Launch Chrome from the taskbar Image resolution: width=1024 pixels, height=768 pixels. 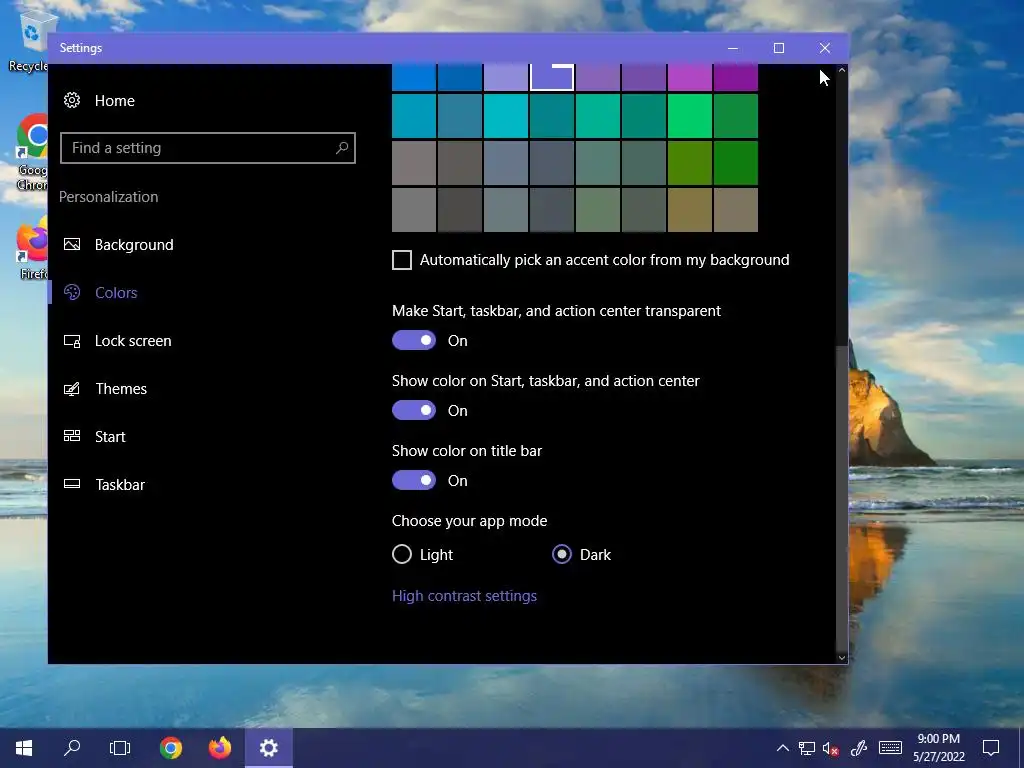(170, 748)
